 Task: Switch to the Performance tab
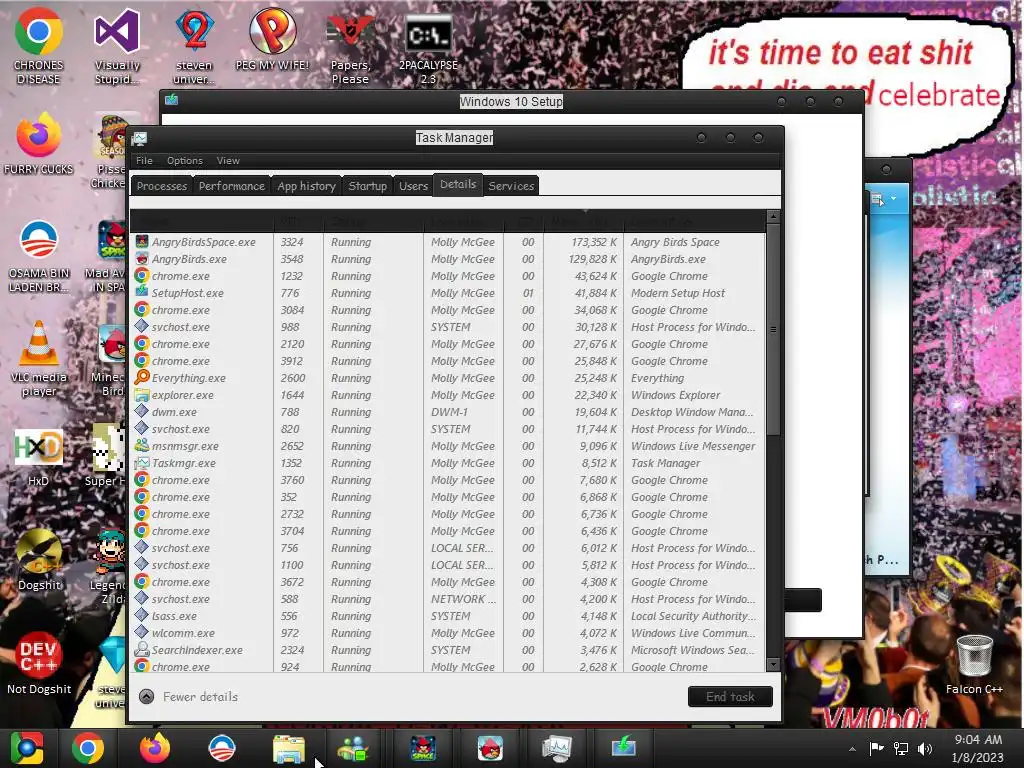point(232,186)
